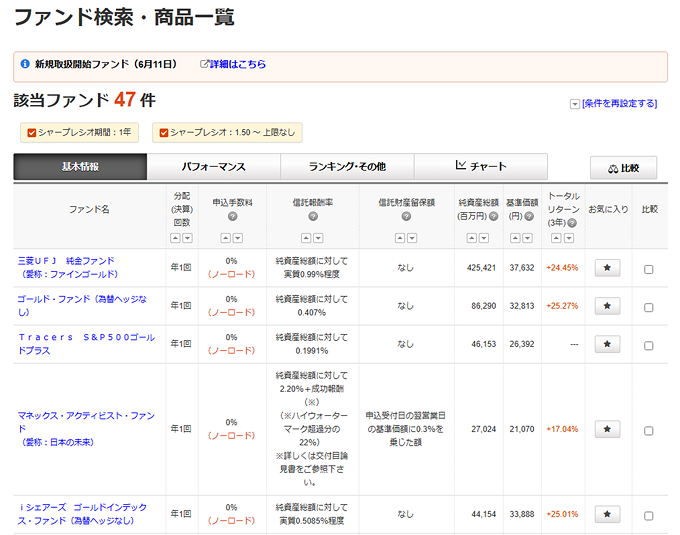Star the マネックス・アクティビスト・ファンド row
The image size is (680, 535).
pos(608,429)
